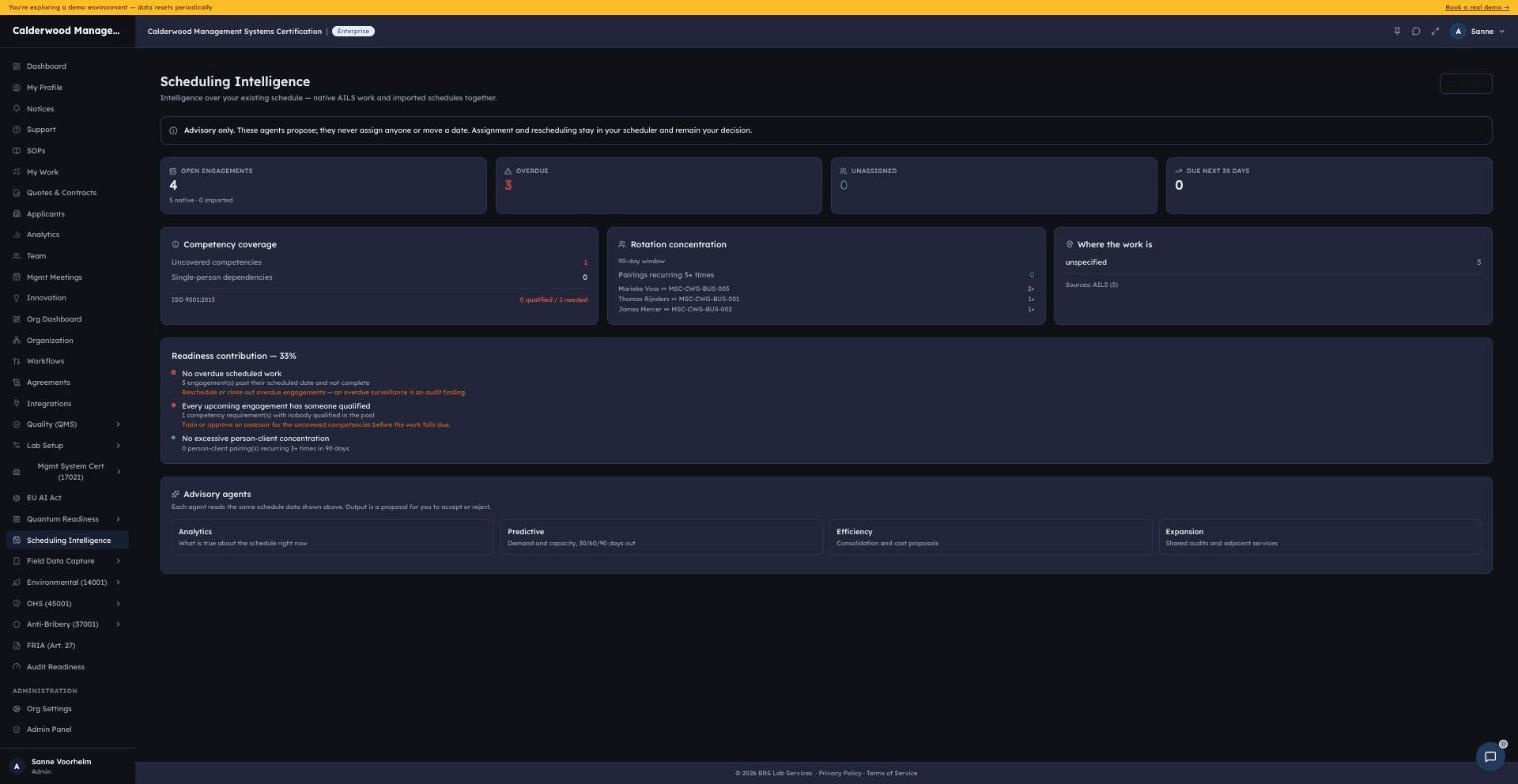The width and height of the screenshot is (1518, 784).
Task: Go to My Work in sidebar
Action: pyautogui.click(x=67, y=172)
